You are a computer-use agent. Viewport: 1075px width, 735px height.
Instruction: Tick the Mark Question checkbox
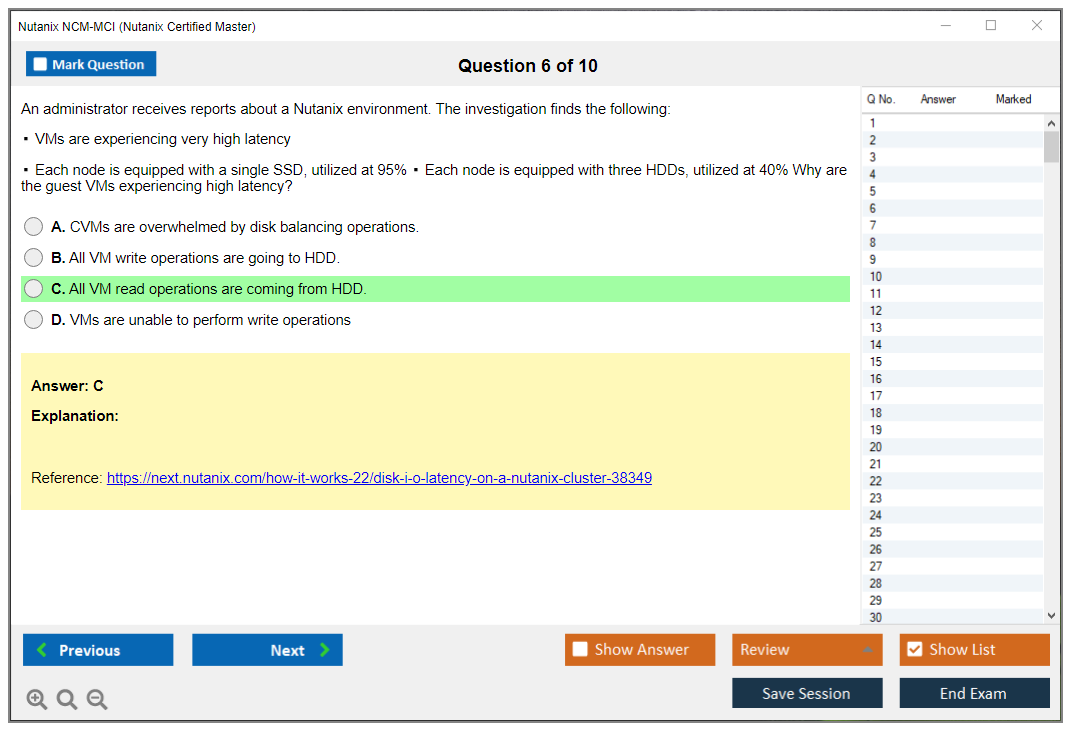coord(41,65)
